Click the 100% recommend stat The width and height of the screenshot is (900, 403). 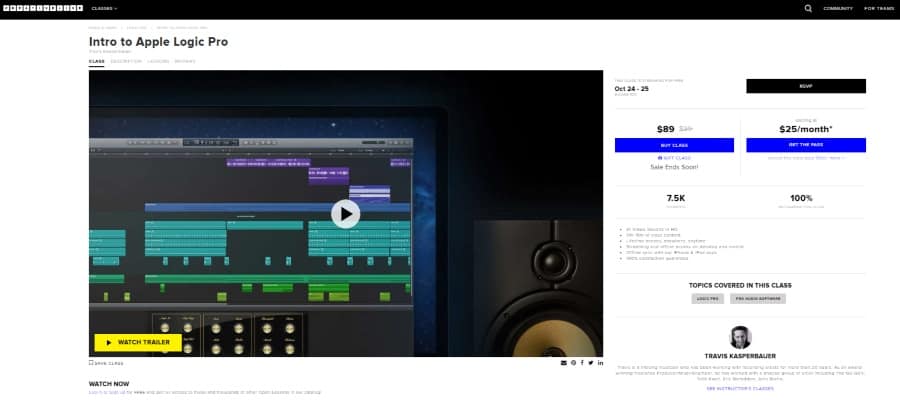pyautogui.click(x=801, y=198)
